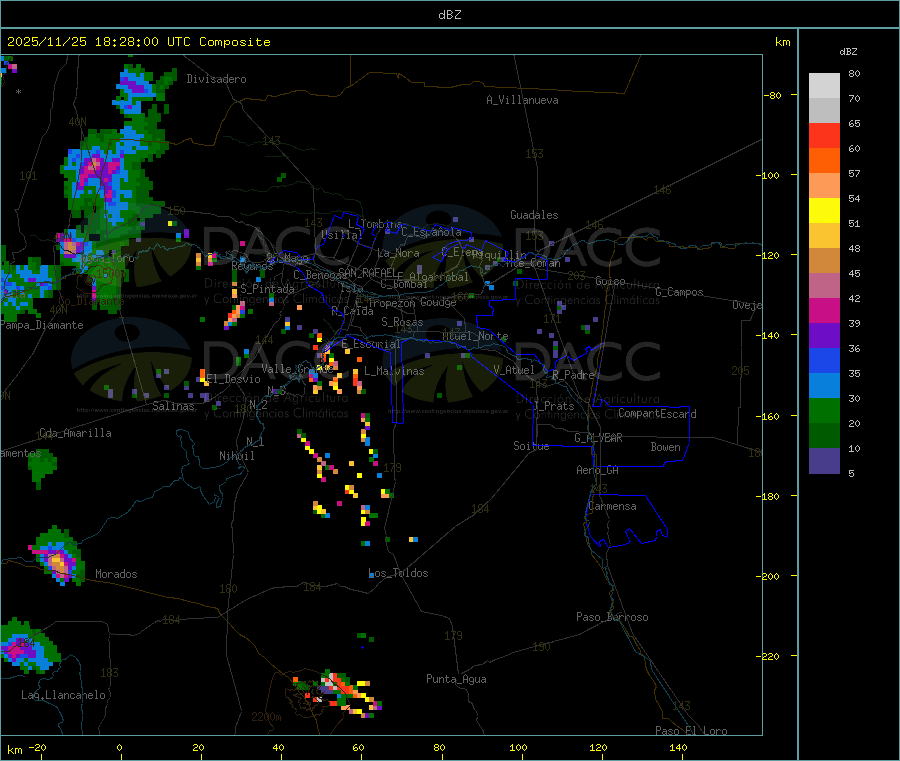Viewport: 900px width, 761px height.
Task: Click the A_Villanueva location label
Action: pyautogui.click(x=522, y=100)
